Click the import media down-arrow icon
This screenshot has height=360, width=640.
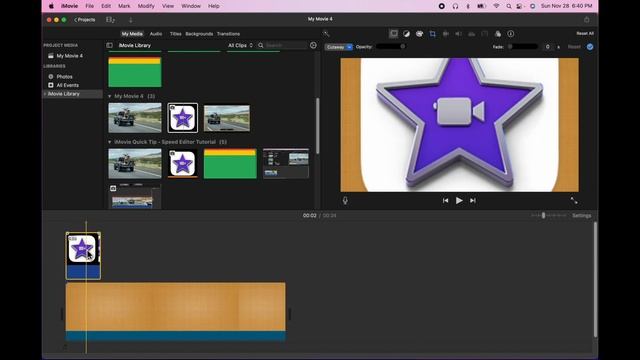131,20
